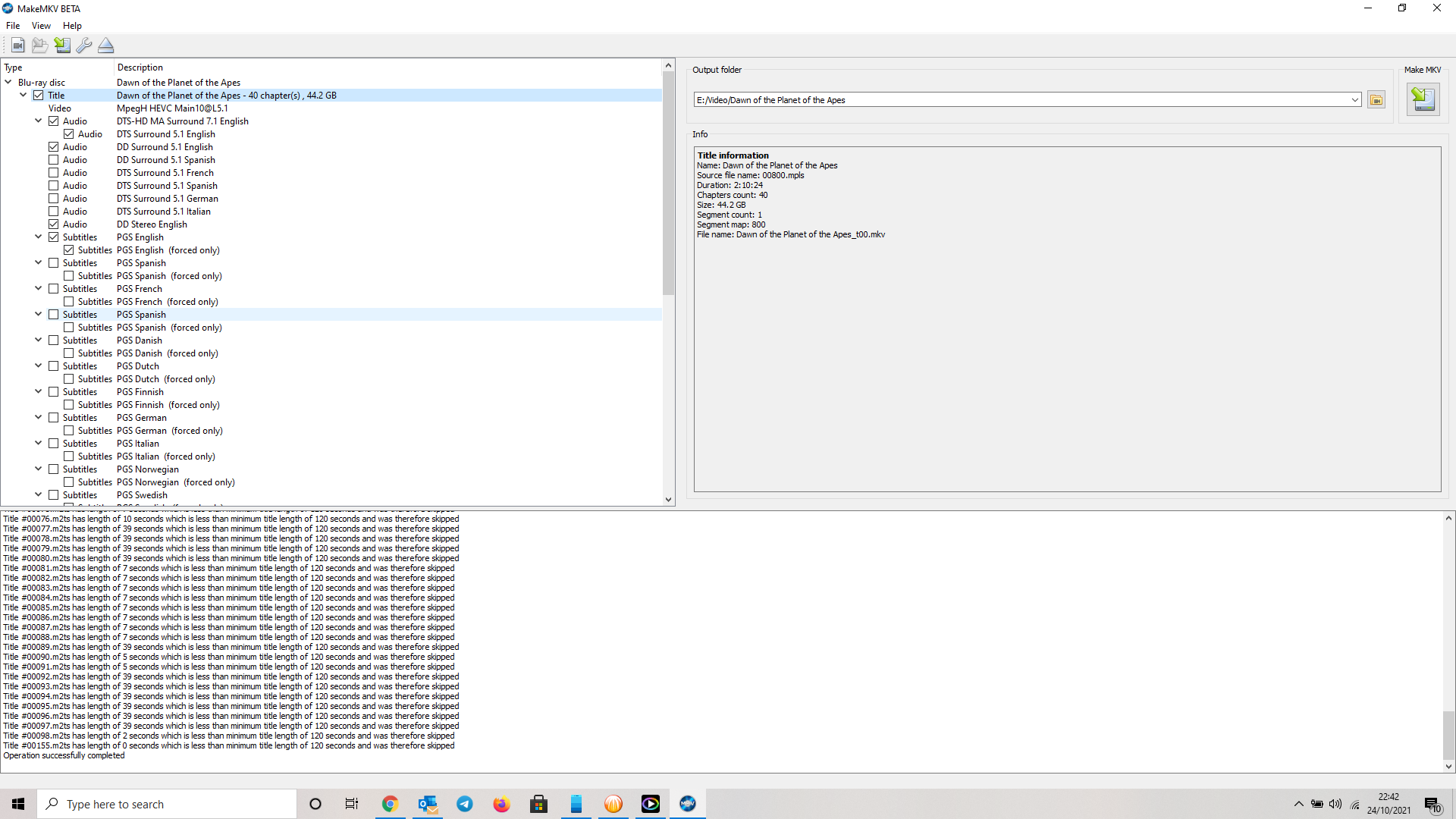Click the large Make MKV button
The image size is (1456, 819).
pos(1423,99)
